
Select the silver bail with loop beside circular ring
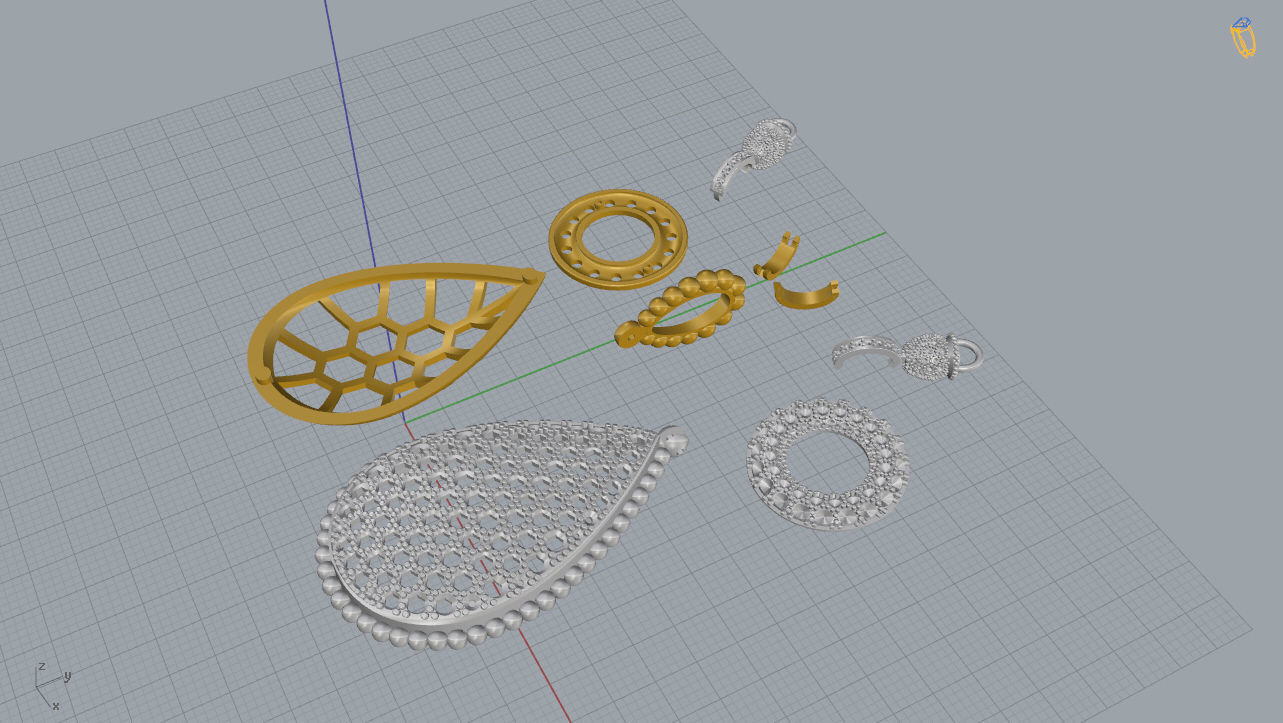[910, 355]
